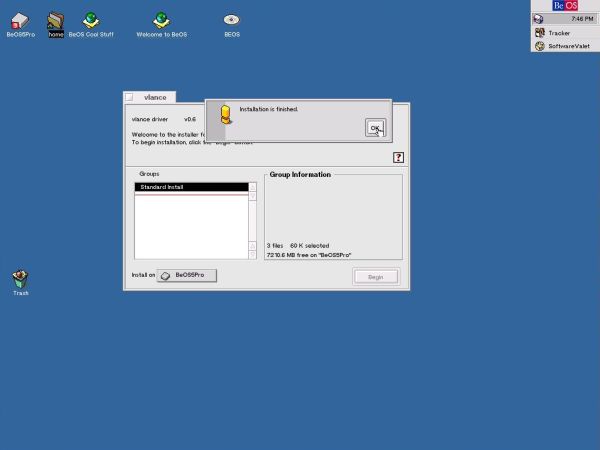Viewport: 600px width, 450px height.
Task: Click the v0.6 version text
Action: tap(190, 119)
